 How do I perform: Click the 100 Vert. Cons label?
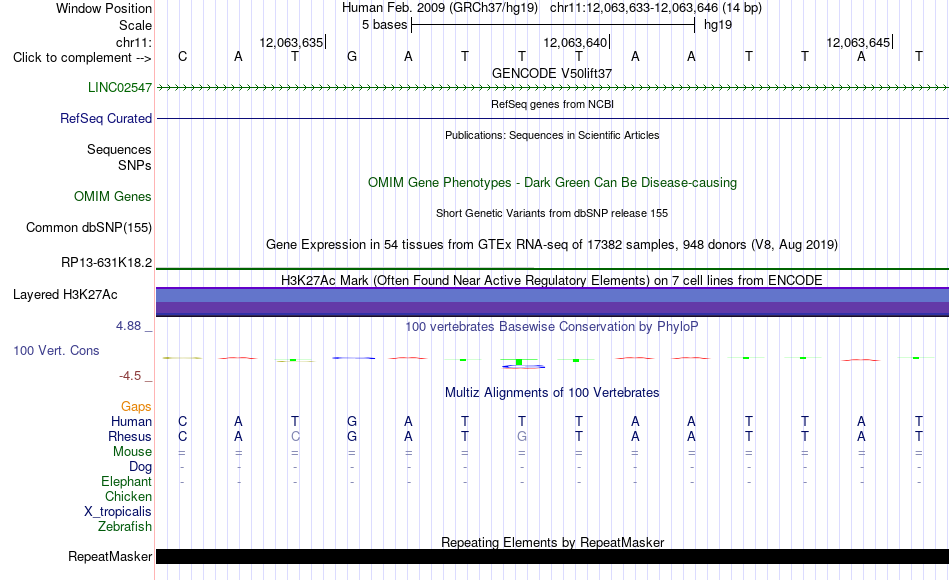56,350
